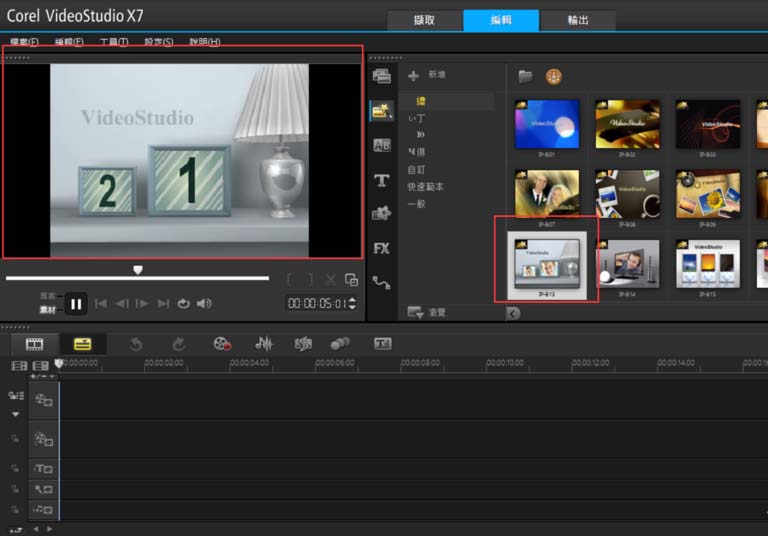Set mark-in with the left bracket icon
The height and width of the screenshot is (536, 768).
tap(289, 280)
